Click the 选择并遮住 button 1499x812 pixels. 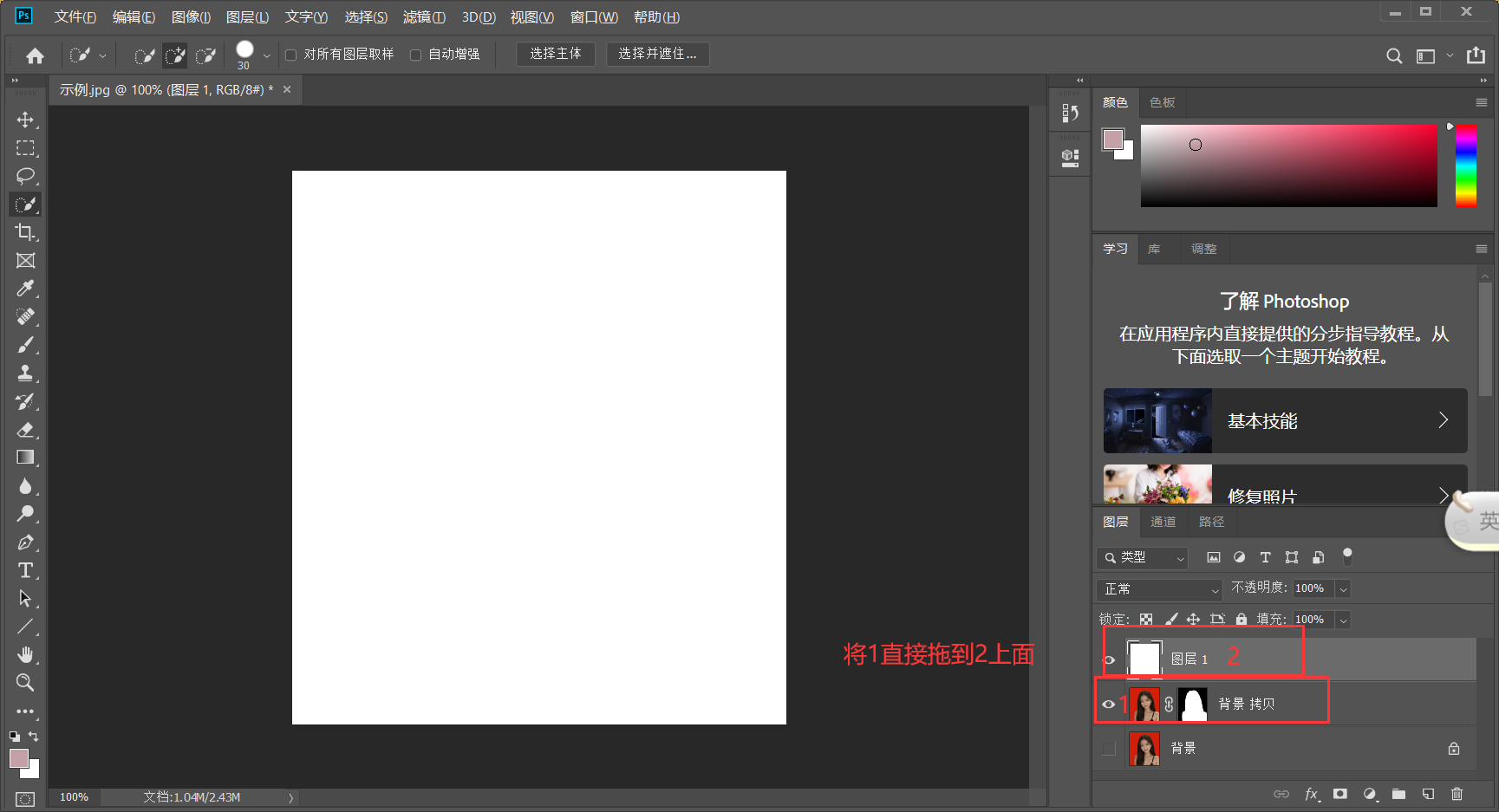[x=657, y=54]
